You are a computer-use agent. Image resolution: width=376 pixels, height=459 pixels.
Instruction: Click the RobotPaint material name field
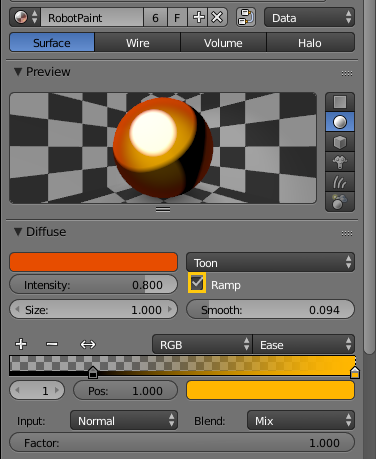point(92,17)
